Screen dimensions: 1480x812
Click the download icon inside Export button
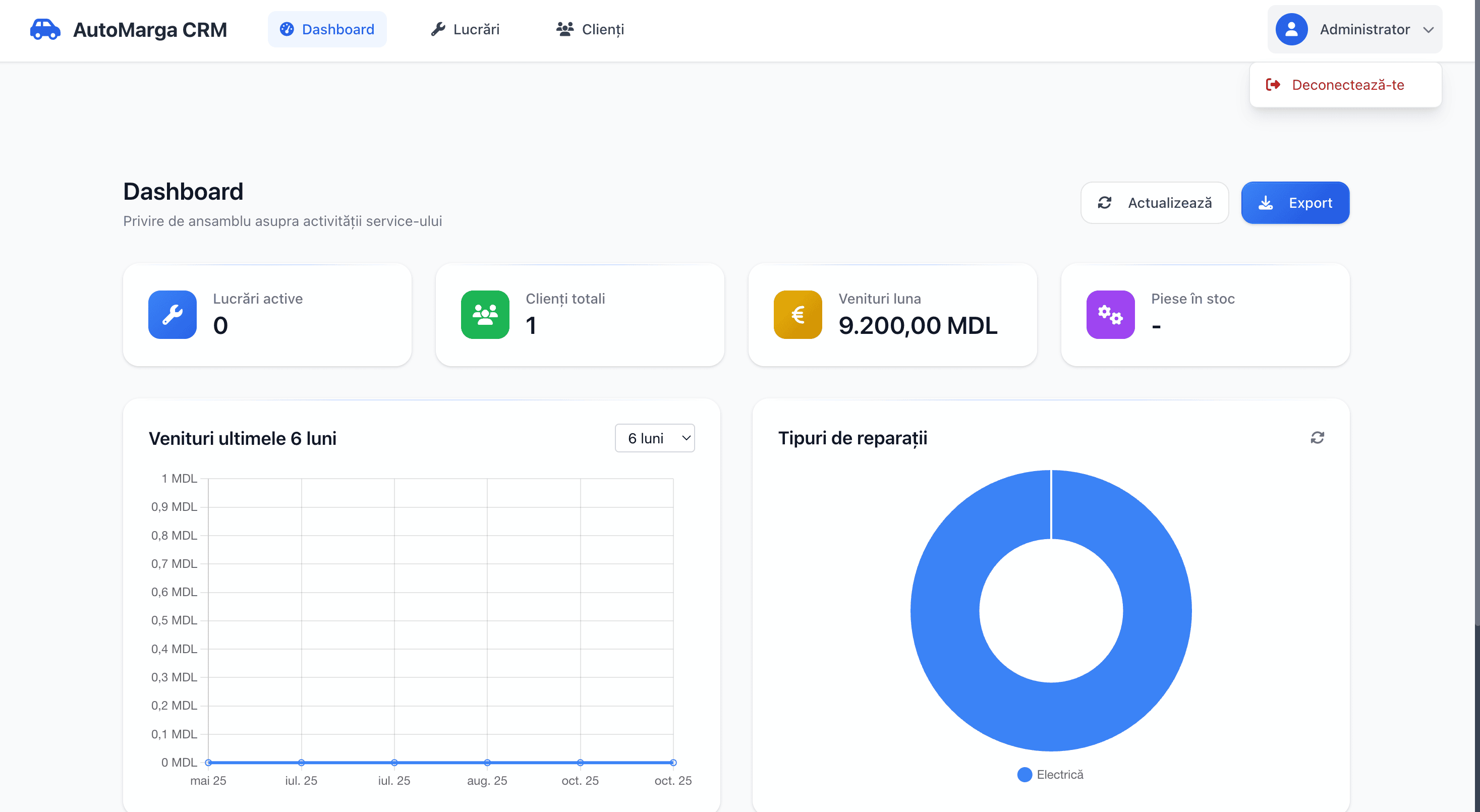point(1266,202)
